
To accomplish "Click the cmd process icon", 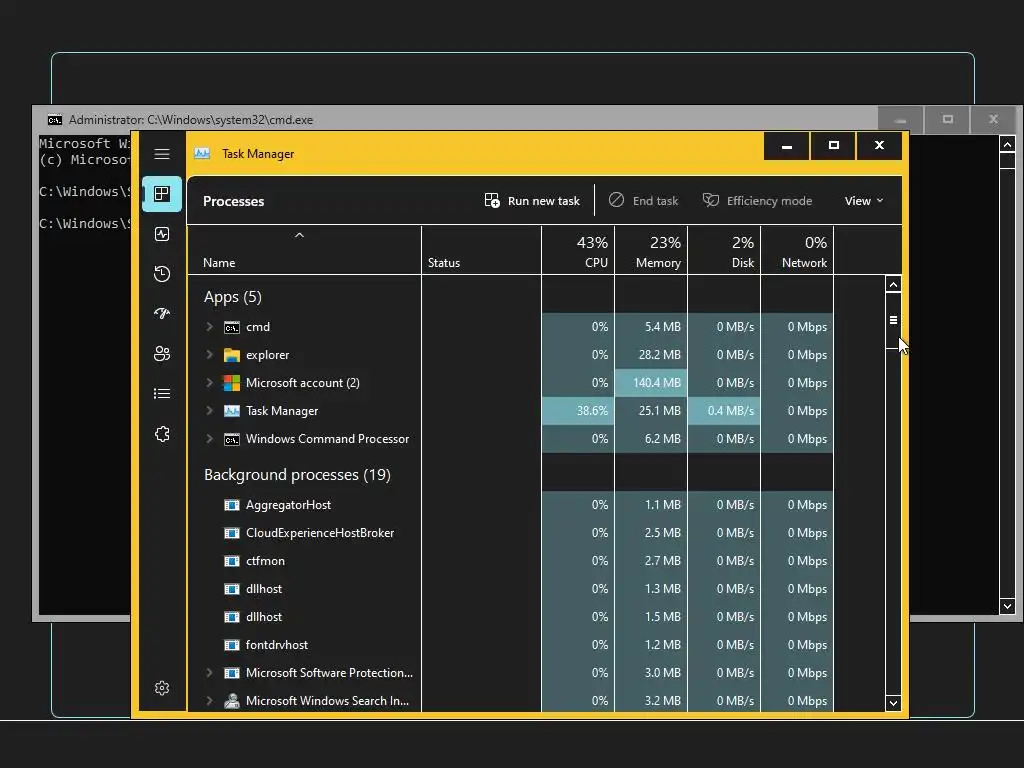I will [232, 327].
